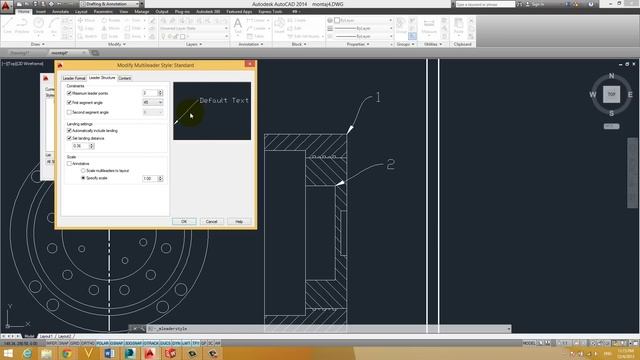Click Cancel in Modify Multileader Style dialog

click(x=211, y=222)
